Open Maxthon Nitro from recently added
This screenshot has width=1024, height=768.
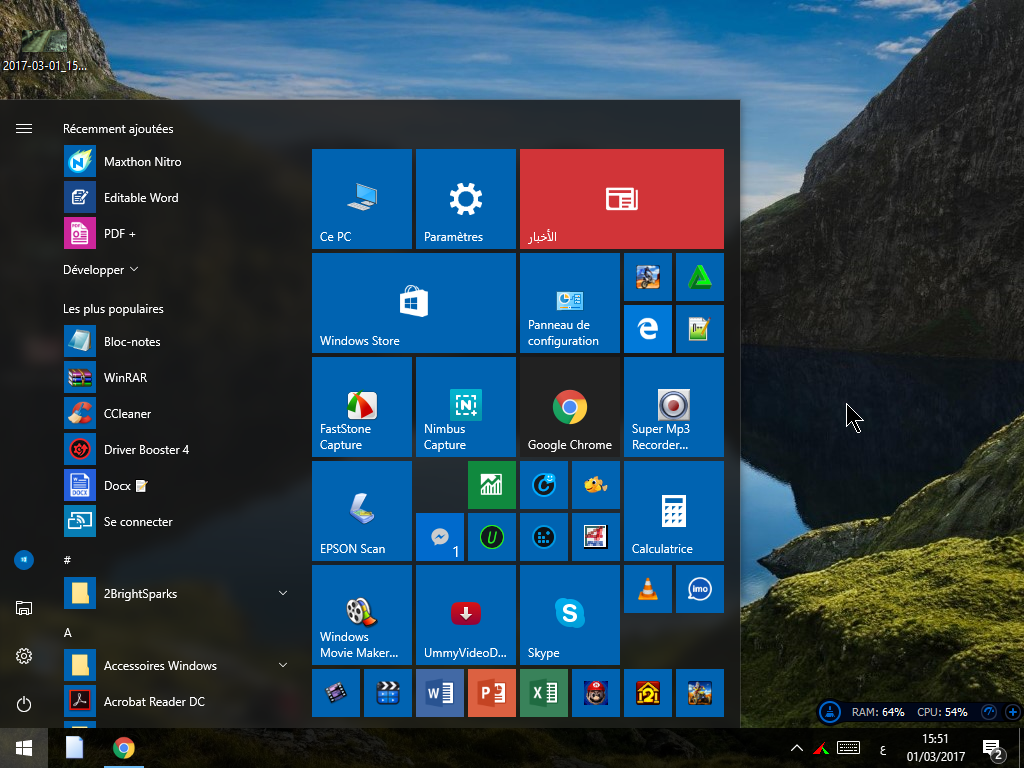[x=176, y=161]
